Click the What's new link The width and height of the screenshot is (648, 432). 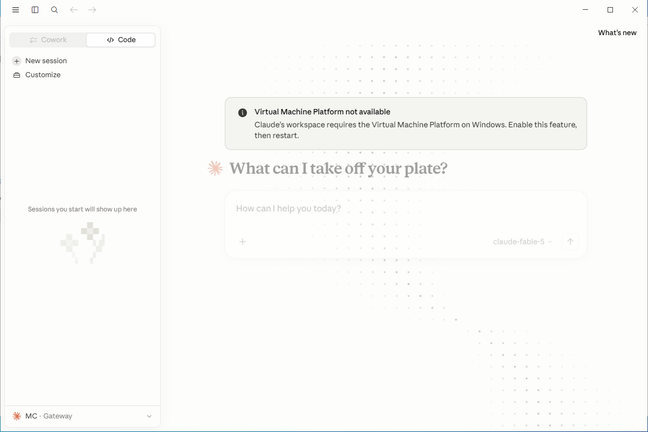coord(617,33)
